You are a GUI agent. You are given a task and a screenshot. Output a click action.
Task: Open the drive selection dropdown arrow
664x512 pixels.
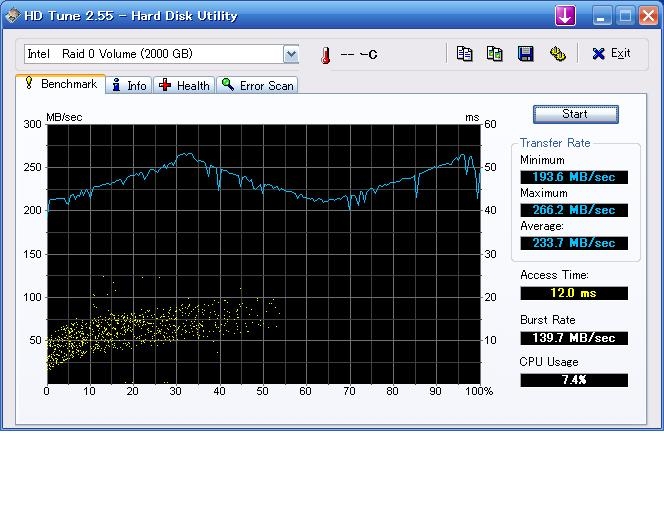291,54
